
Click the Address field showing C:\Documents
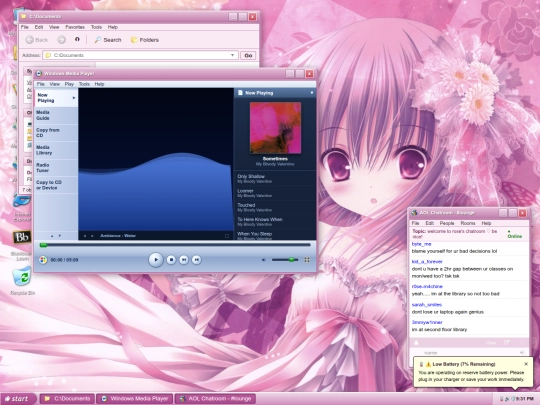click(x=140, y=55)
